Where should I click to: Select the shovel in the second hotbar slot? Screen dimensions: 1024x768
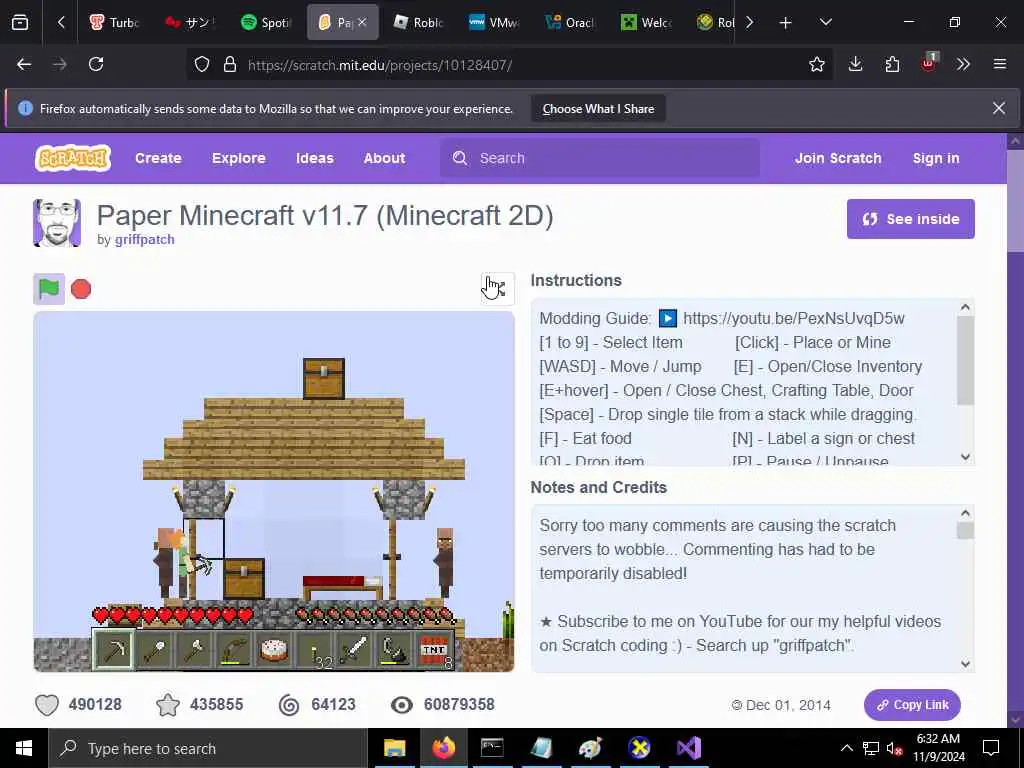tap(154, 650)
